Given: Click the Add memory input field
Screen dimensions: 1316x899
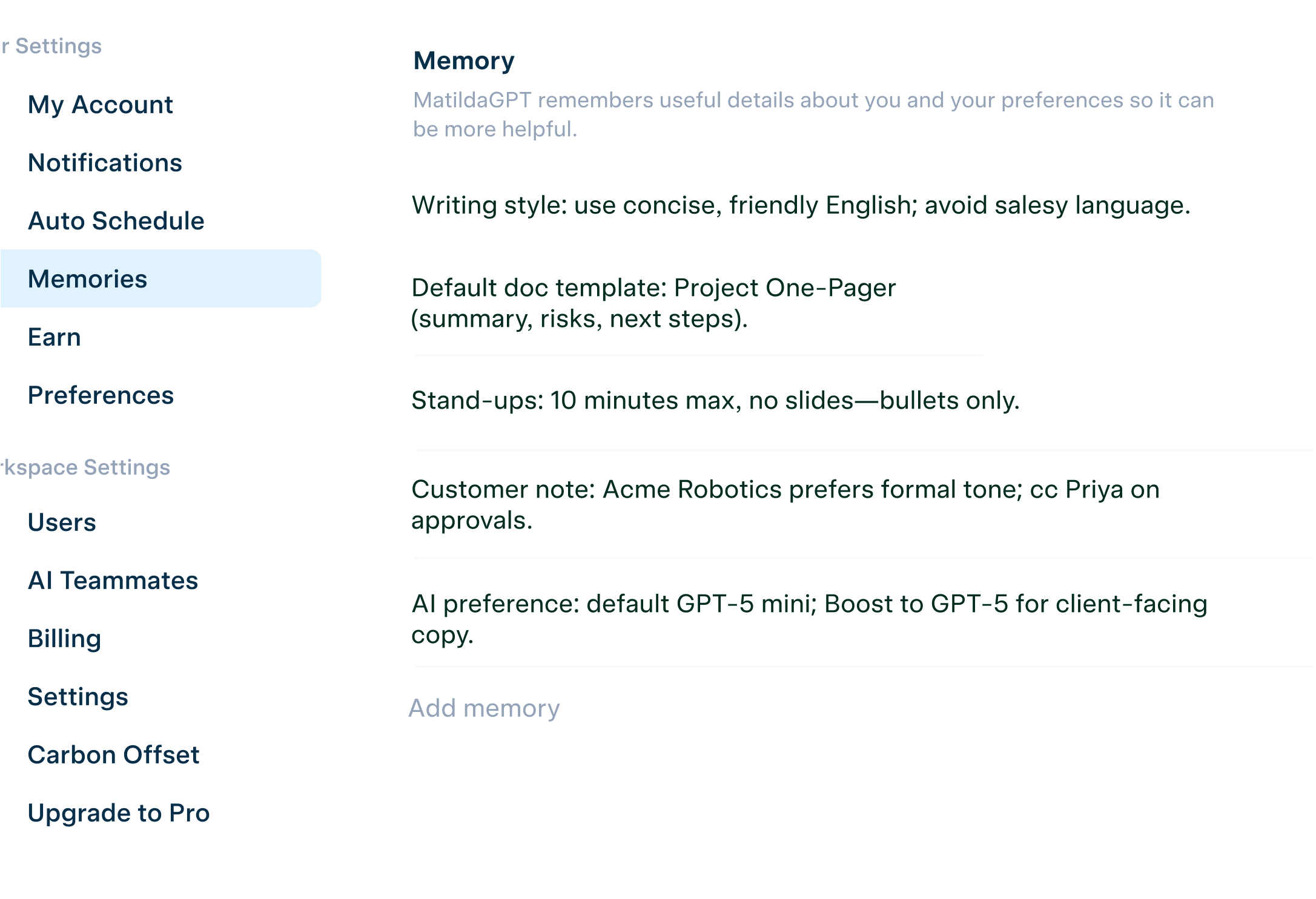Looking at the screenshot, I should tap(484, 708).
